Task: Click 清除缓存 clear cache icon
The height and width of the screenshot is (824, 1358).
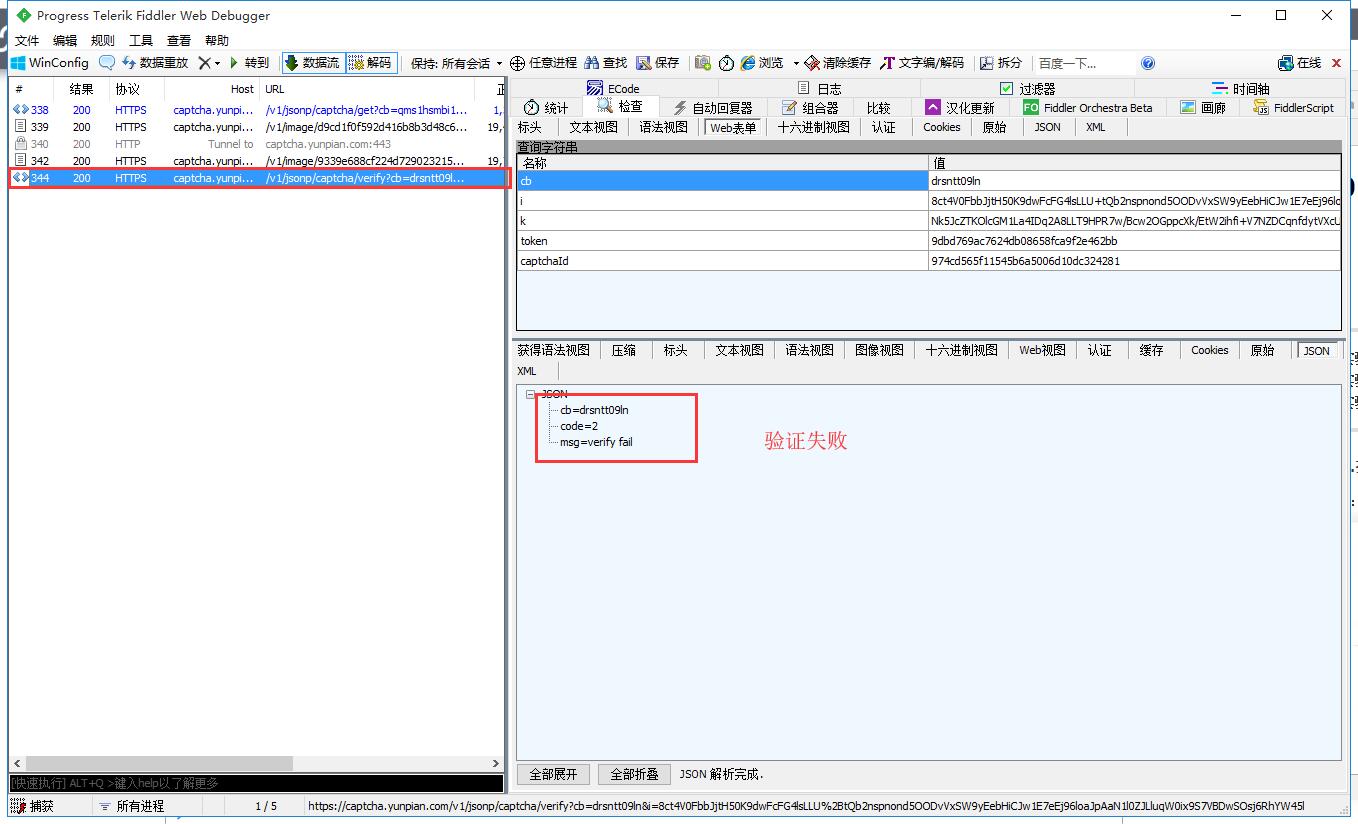Action: [838, 63]
